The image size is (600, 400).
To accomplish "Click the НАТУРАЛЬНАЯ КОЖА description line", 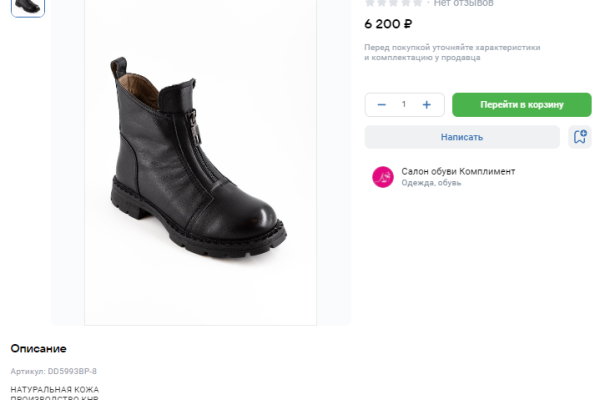I will click(55, 389).
